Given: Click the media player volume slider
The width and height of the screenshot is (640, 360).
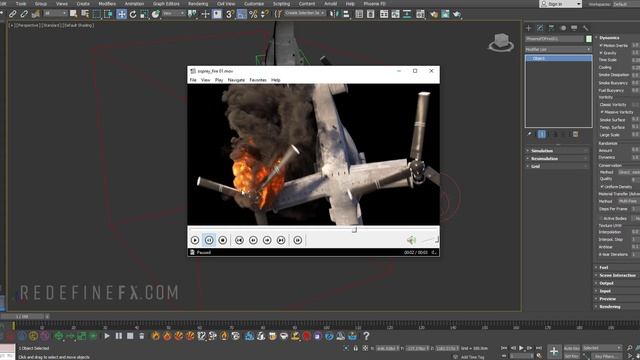Looking at the screenshot, I should 429,240.
